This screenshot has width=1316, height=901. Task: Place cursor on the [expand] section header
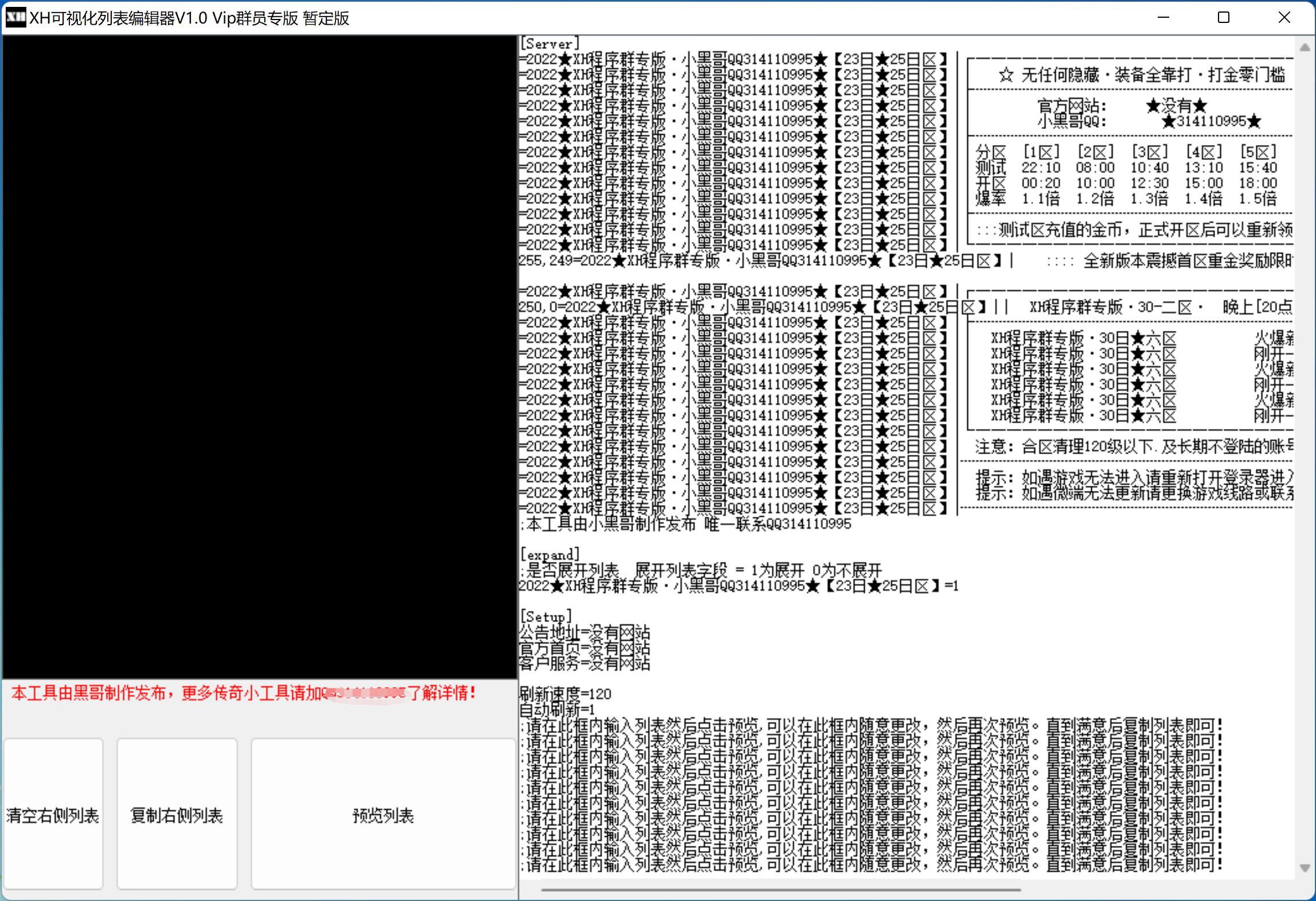[x=549, y=553]
